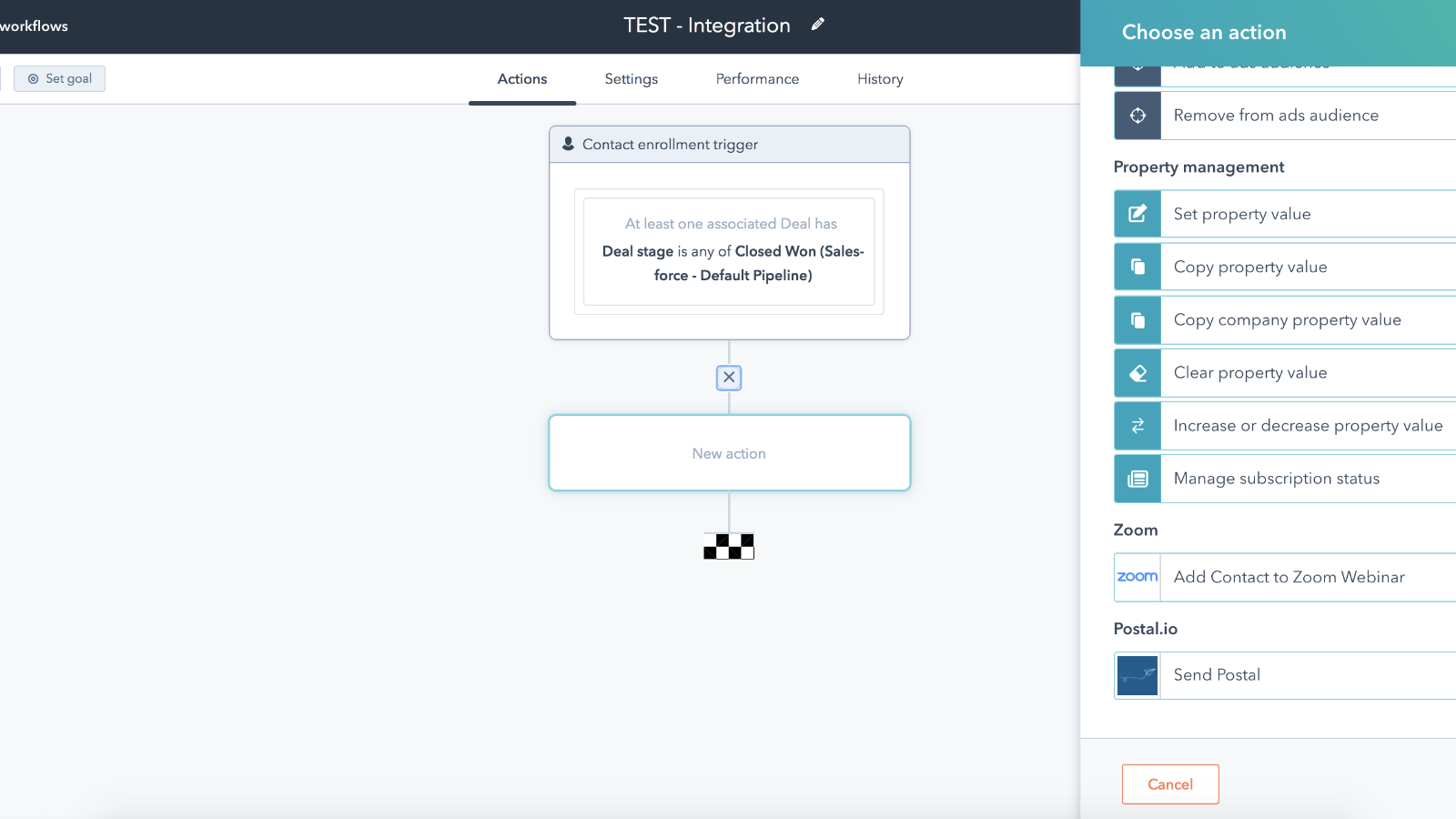Image resolution: width=1456 pixels, height=819 pixels.
Task: Click the contact icon on the enrollment trigger
Action: click(568, 144)
